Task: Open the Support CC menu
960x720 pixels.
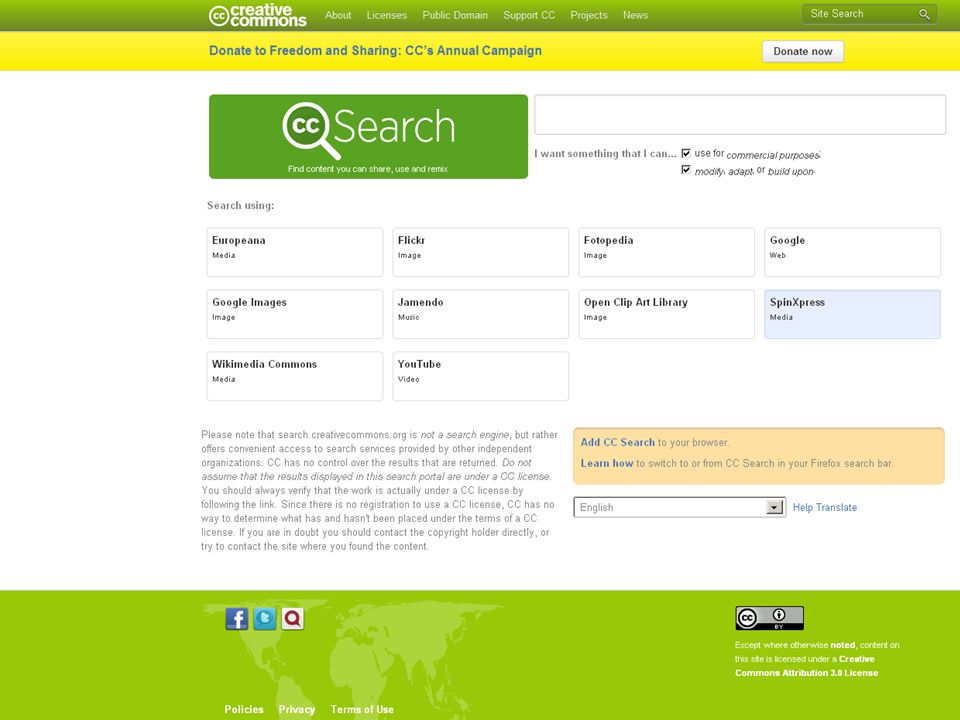Action: (529, 15)
